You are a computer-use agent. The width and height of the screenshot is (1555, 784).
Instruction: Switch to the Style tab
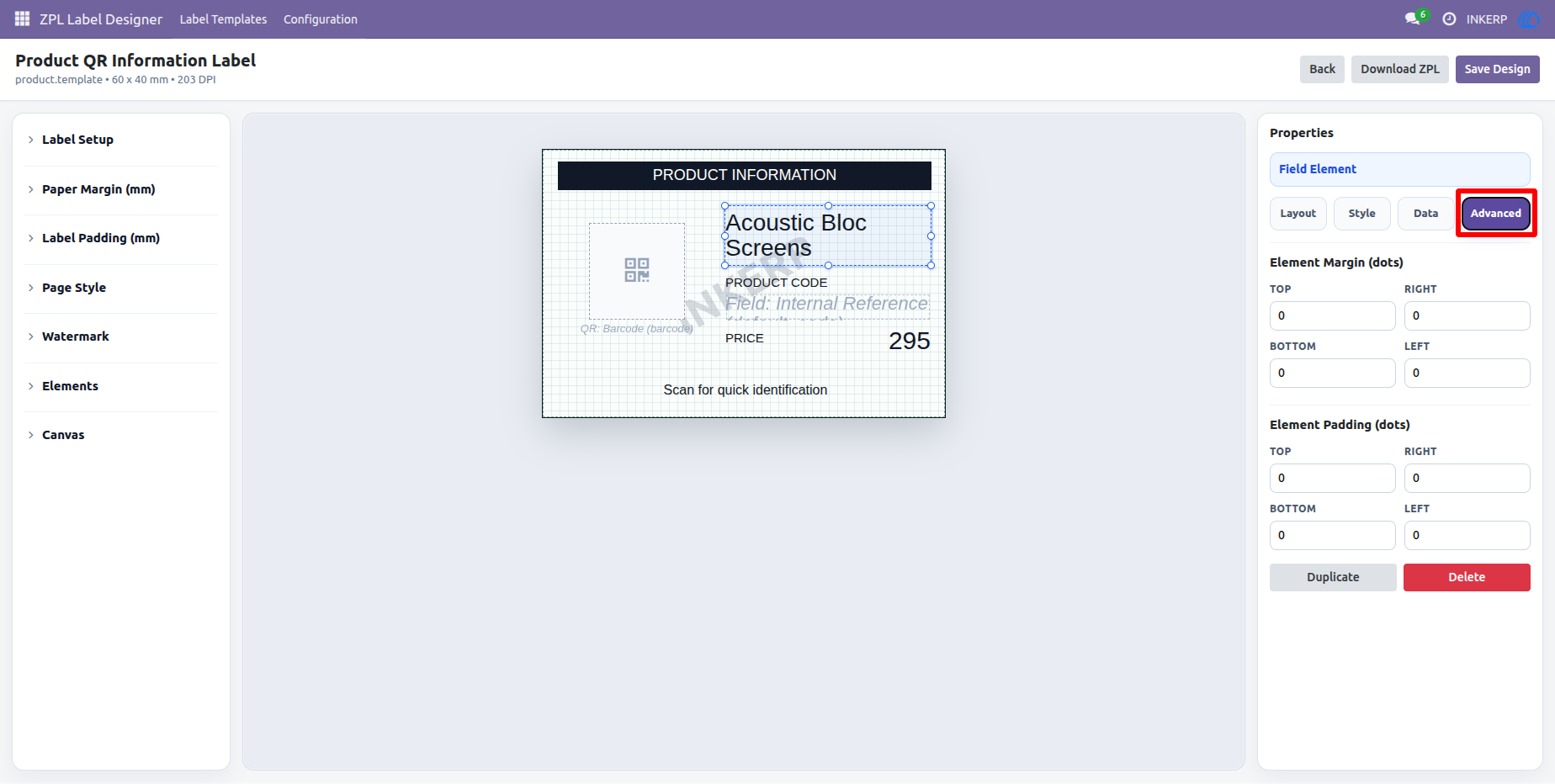(x=1361, y=214)
